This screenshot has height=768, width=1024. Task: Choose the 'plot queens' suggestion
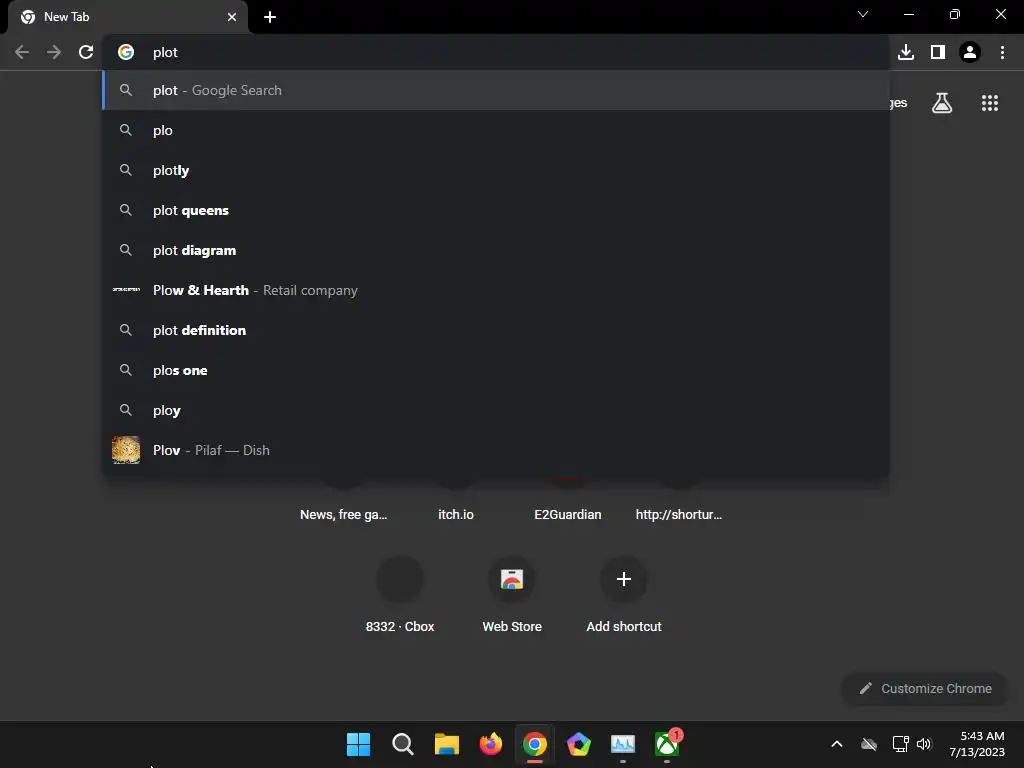[496, 210]
